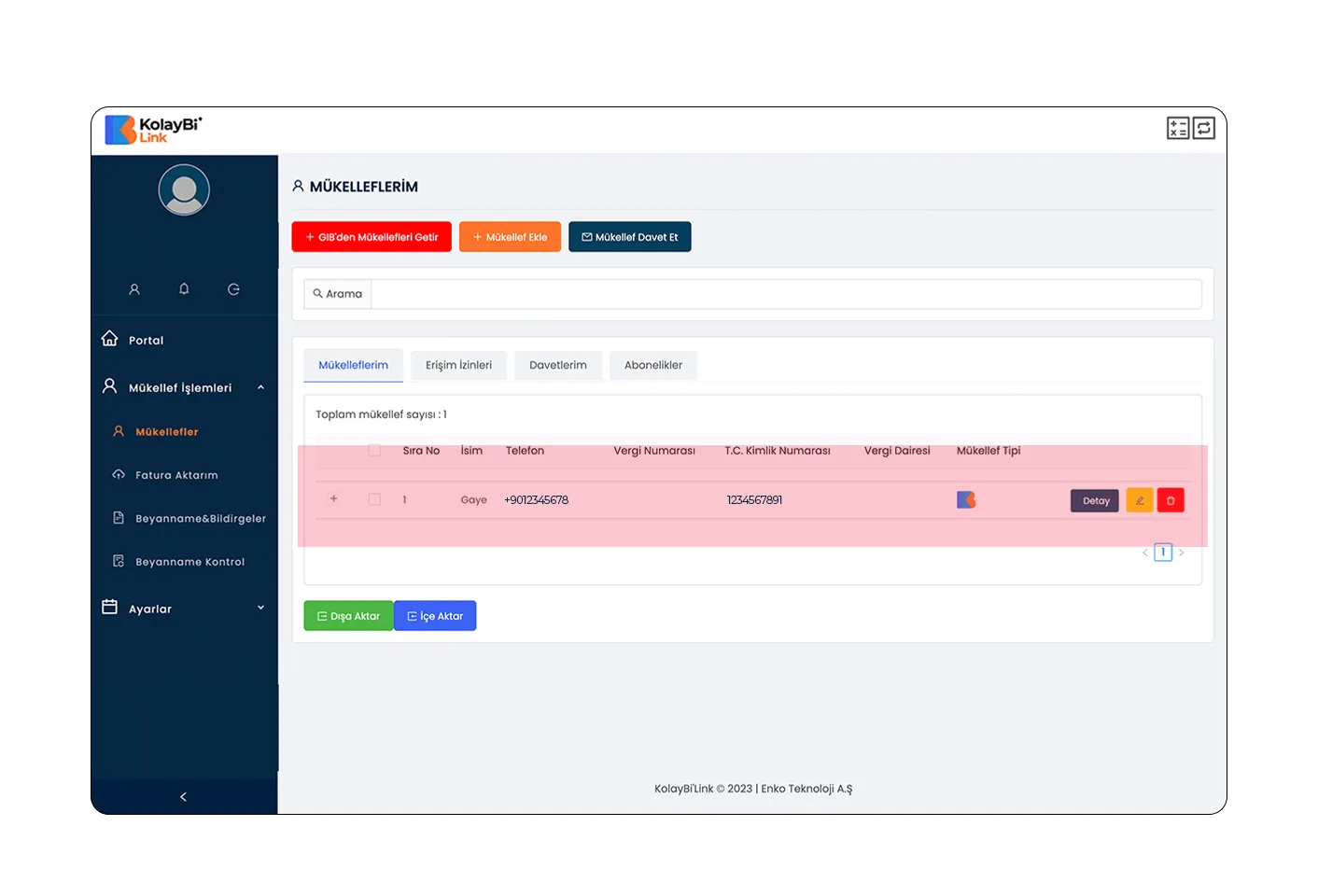Click T.C. Kimlik Numarası column header
Viewport: 1318px width, 896px height.
[x=778, y=451]
